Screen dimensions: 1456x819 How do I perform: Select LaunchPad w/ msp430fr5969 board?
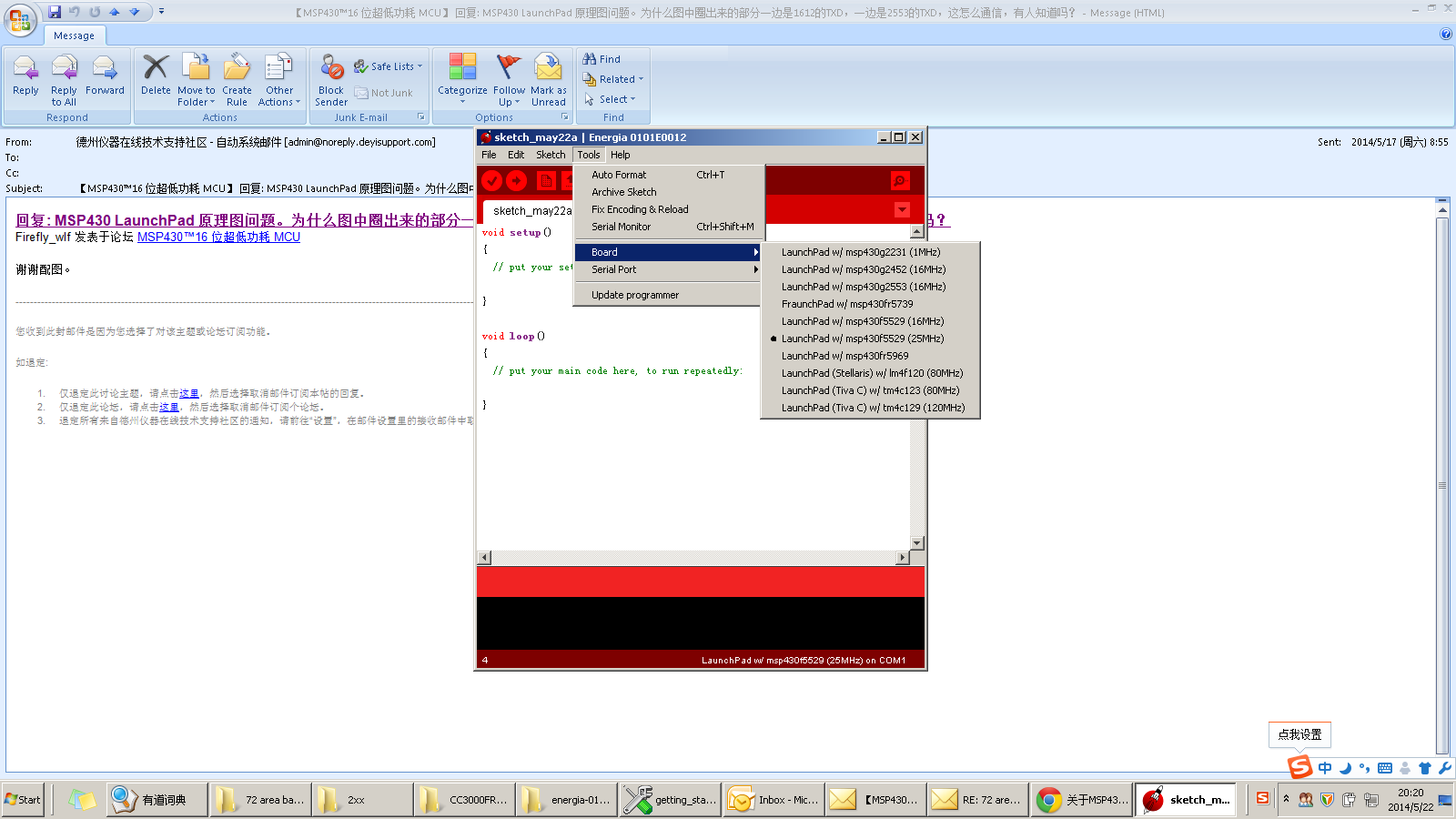[870, 356]
